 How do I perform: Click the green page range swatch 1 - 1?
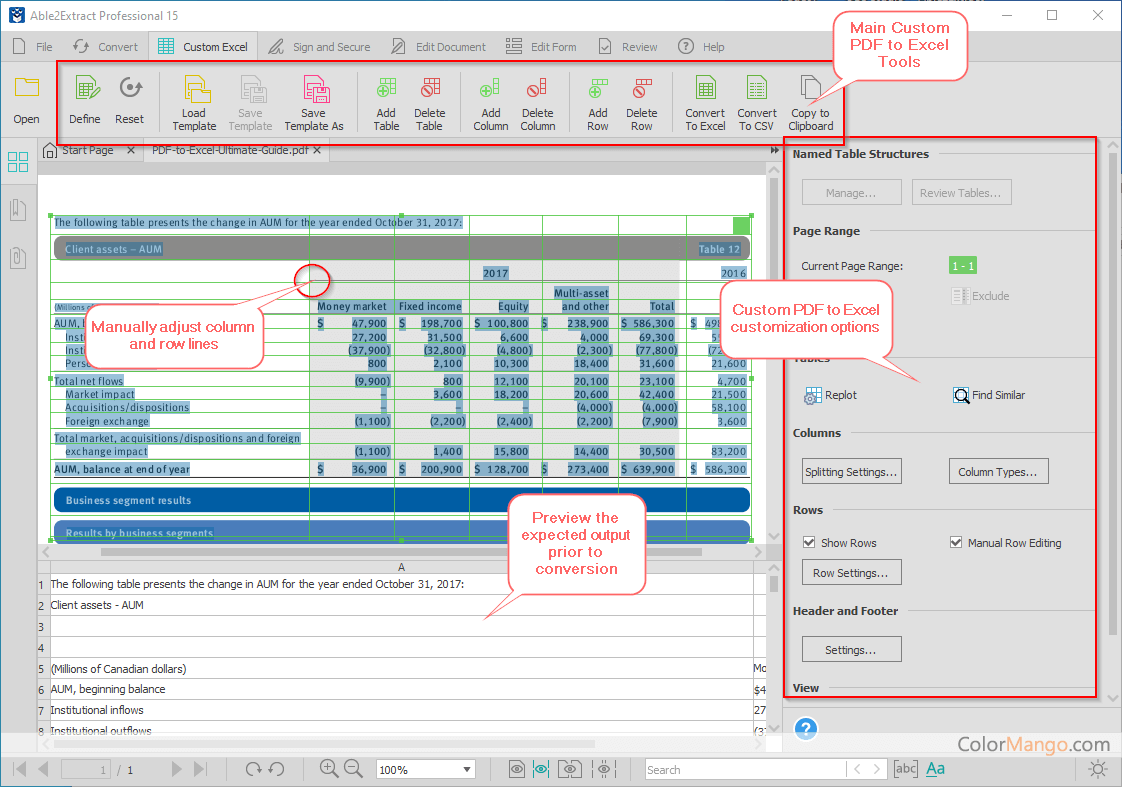(962, 266)
